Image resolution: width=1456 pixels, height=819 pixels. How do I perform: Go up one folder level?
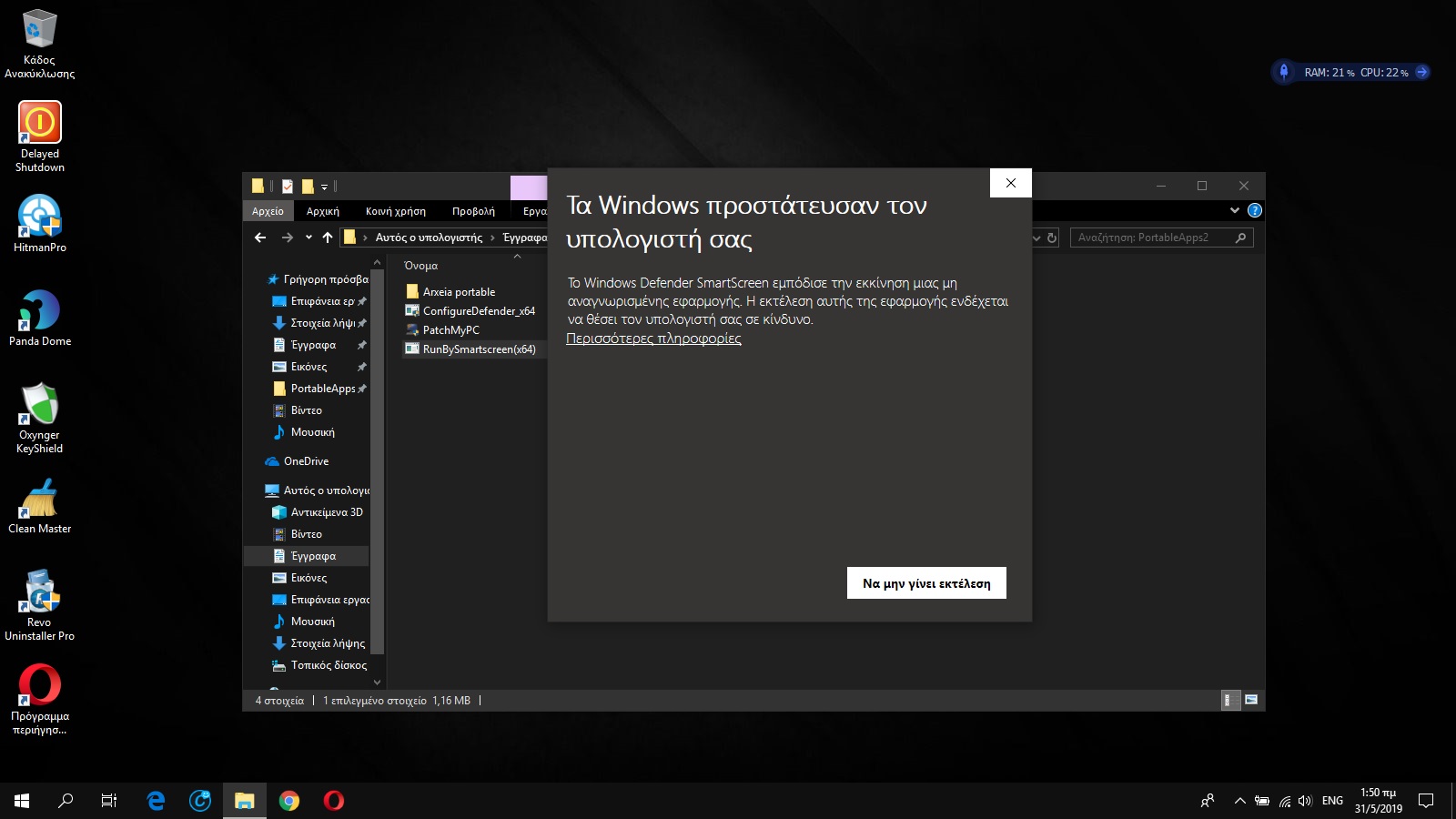(x=328, y=238)
